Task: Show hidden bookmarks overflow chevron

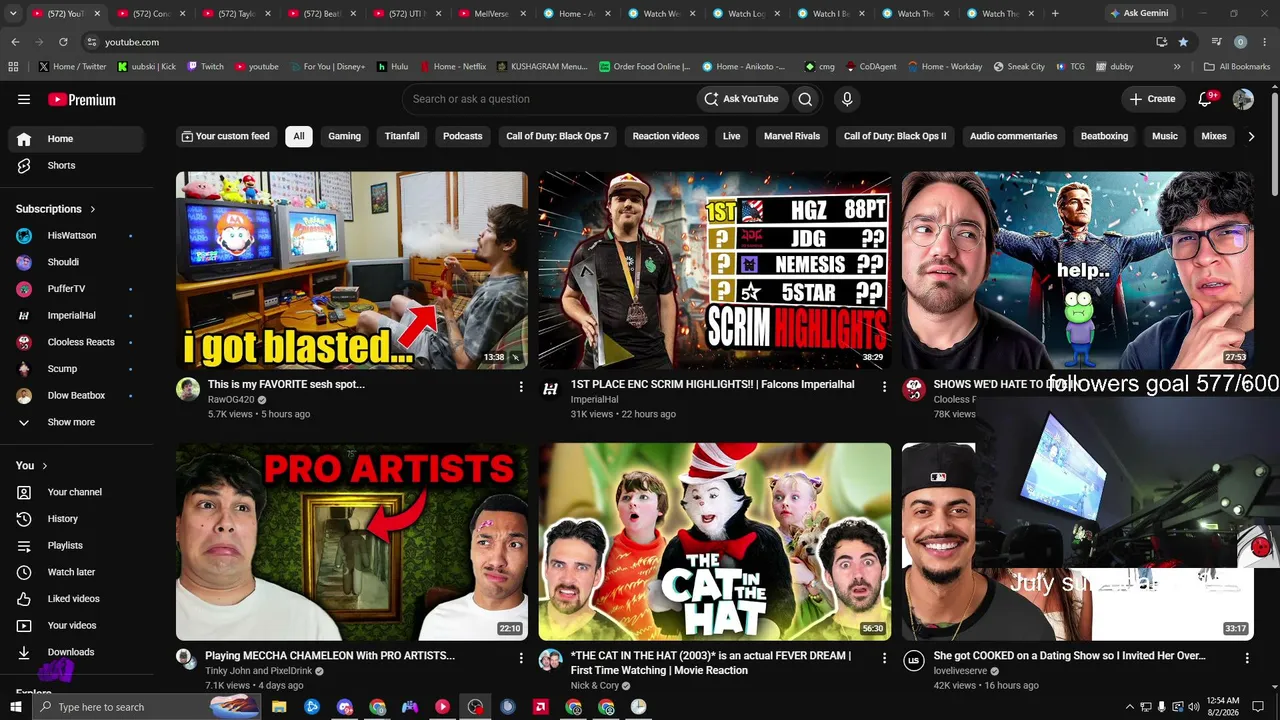Action: point(1177,67)
